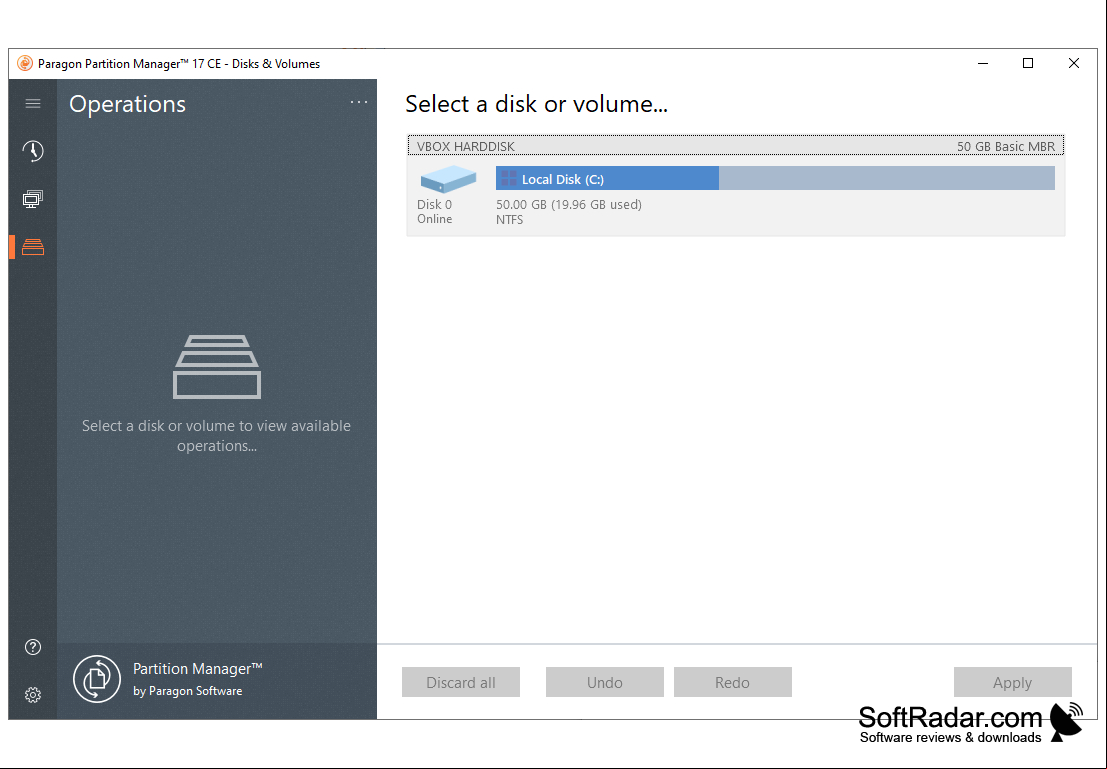1107x769 pixels.
Task: Select the Disks & Volumes sidebar icon
Action: (32, 246)
